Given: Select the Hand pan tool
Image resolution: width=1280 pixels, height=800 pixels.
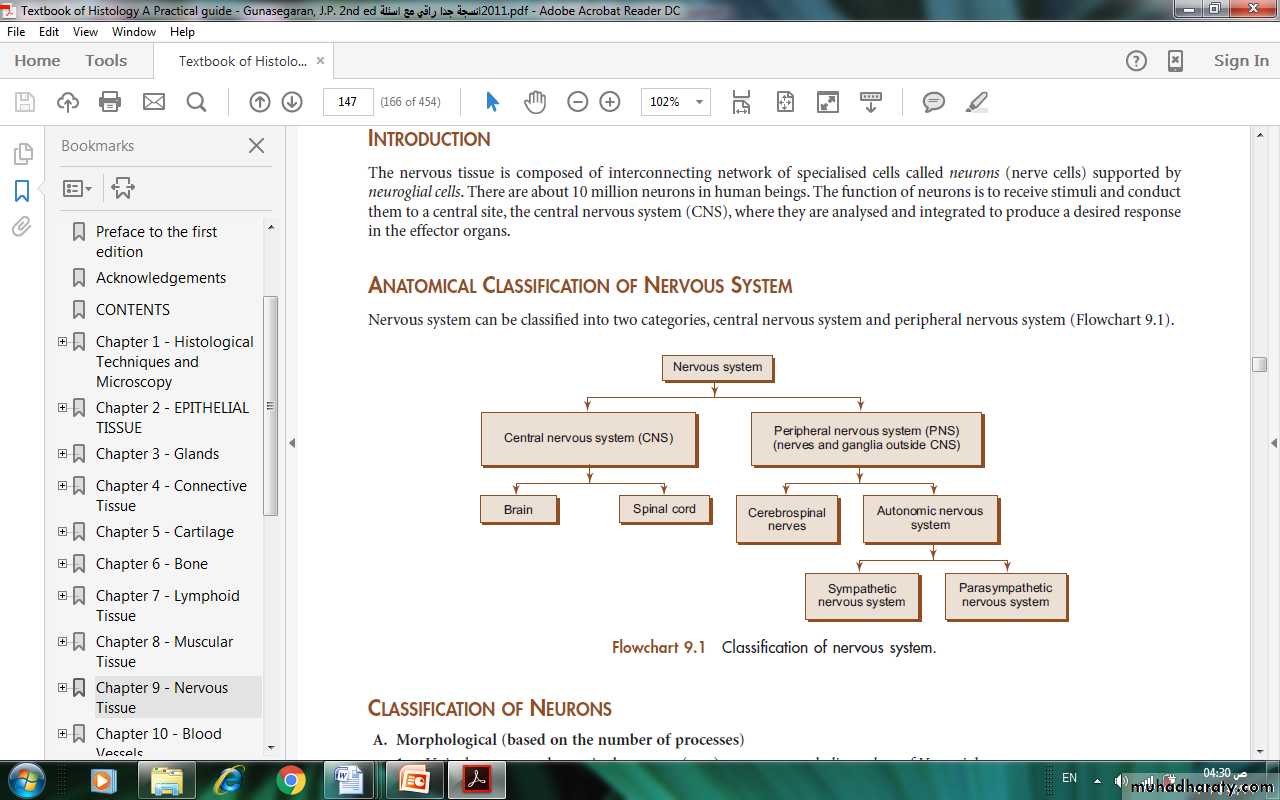Looking at the screenshot, I should tap(535, 102).
